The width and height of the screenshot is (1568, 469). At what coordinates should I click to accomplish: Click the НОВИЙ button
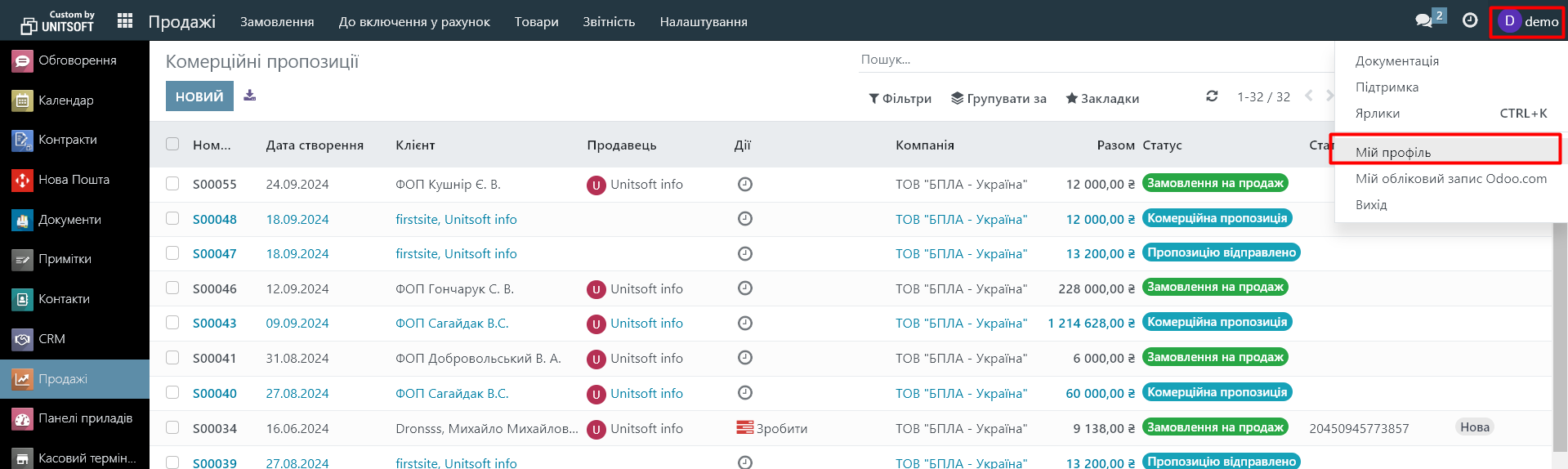coord(199,96)
